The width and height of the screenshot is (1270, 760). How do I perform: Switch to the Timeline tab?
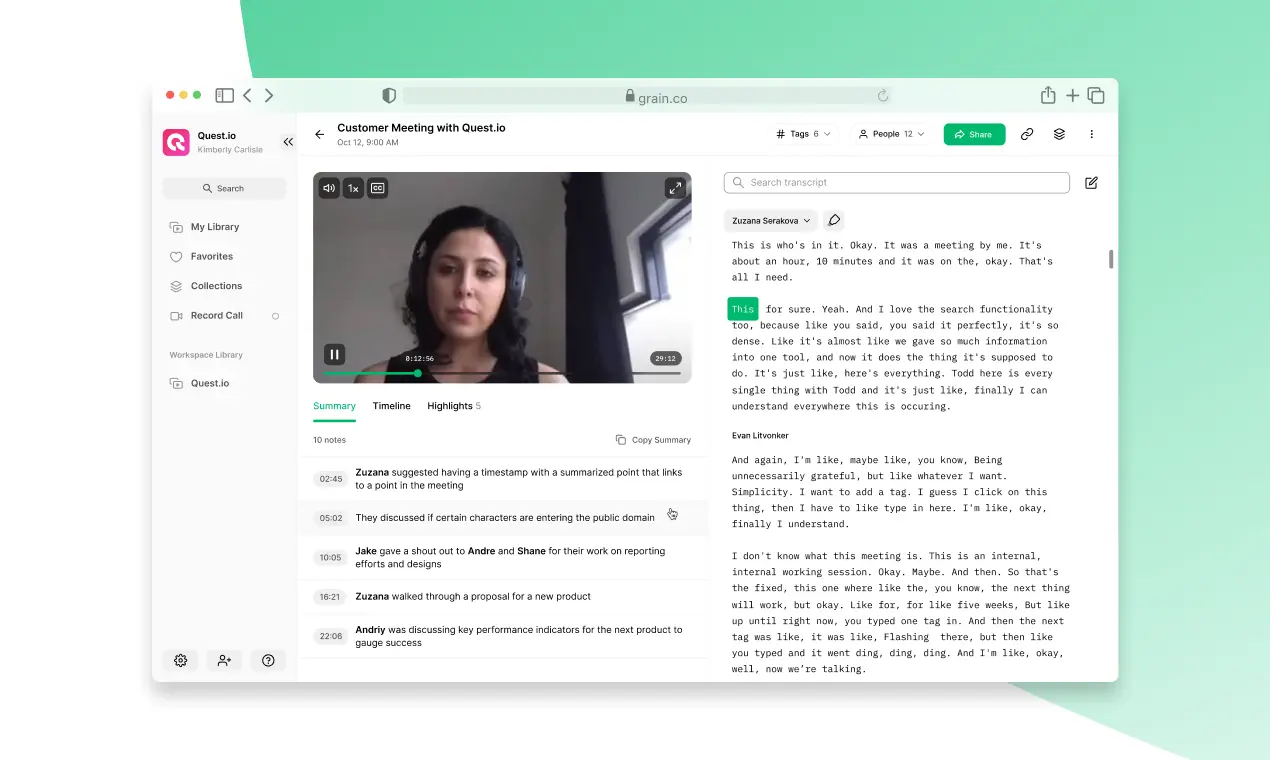(391, 406)
